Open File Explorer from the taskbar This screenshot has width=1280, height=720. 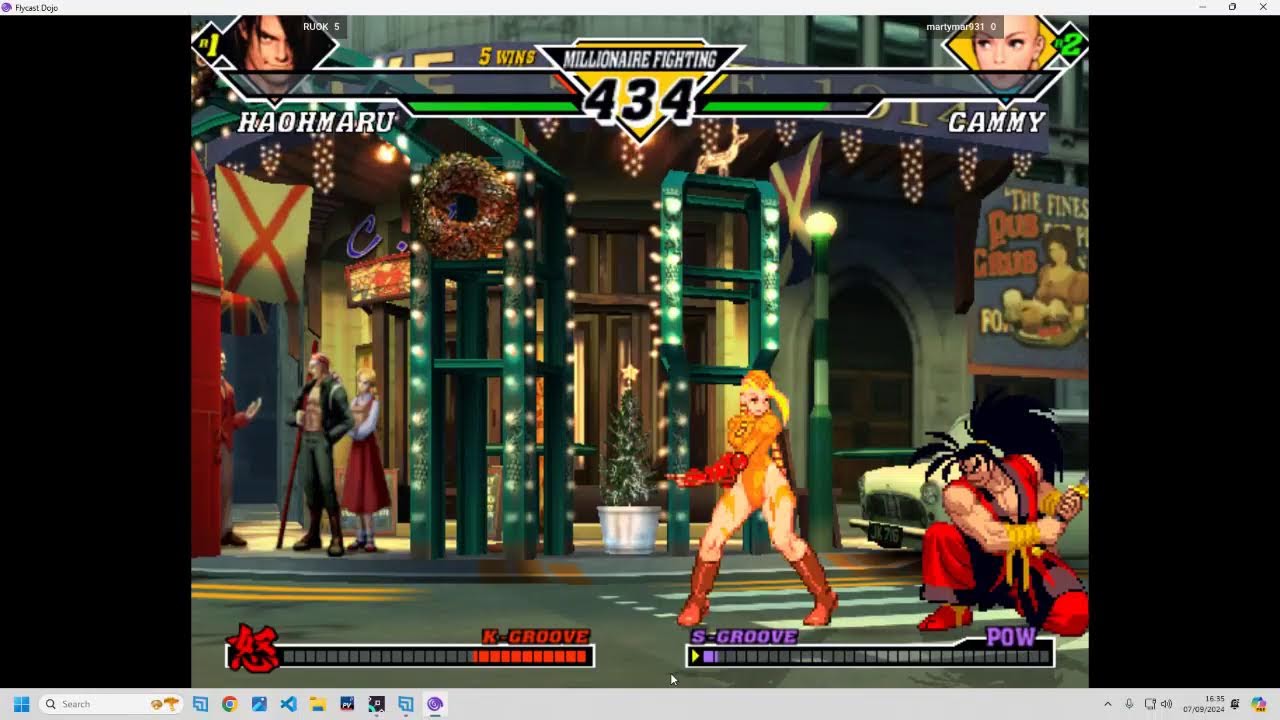point(317,704)
